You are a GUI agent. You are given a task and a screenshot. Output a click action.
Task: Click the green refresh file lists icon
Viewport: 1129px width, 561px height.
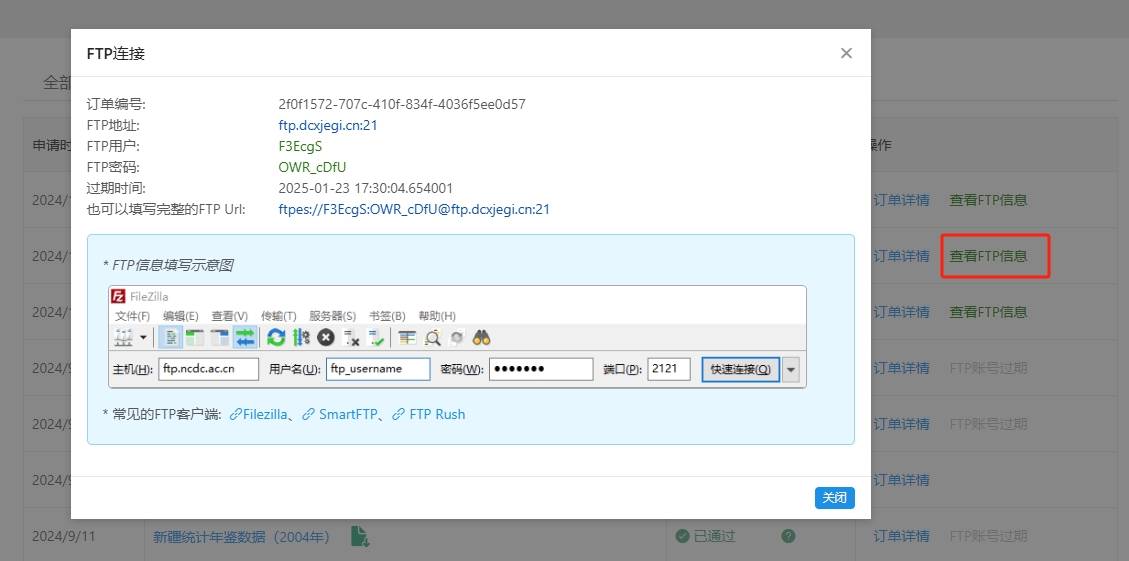(276, 337)
